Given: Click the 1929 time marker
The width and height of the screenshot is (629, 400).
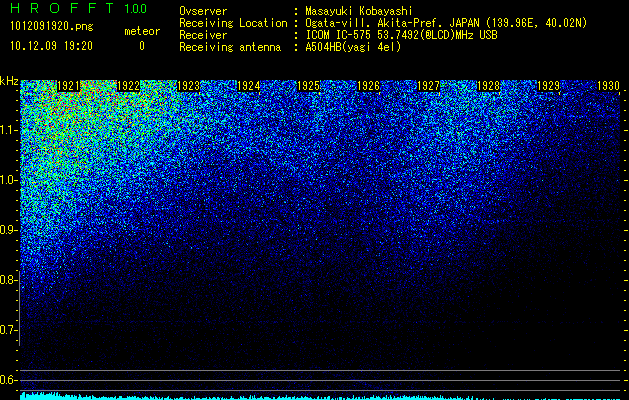Looking at the screenshot, I should coord(549,86).
